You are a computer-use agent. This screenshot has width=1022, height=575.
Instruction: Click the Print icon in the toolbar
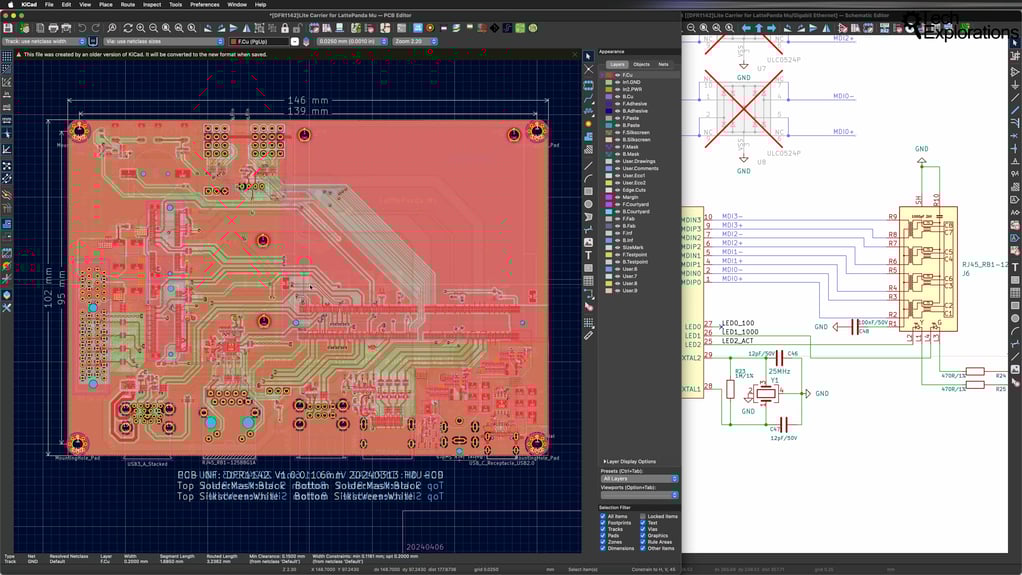click(x=51, y=27)
